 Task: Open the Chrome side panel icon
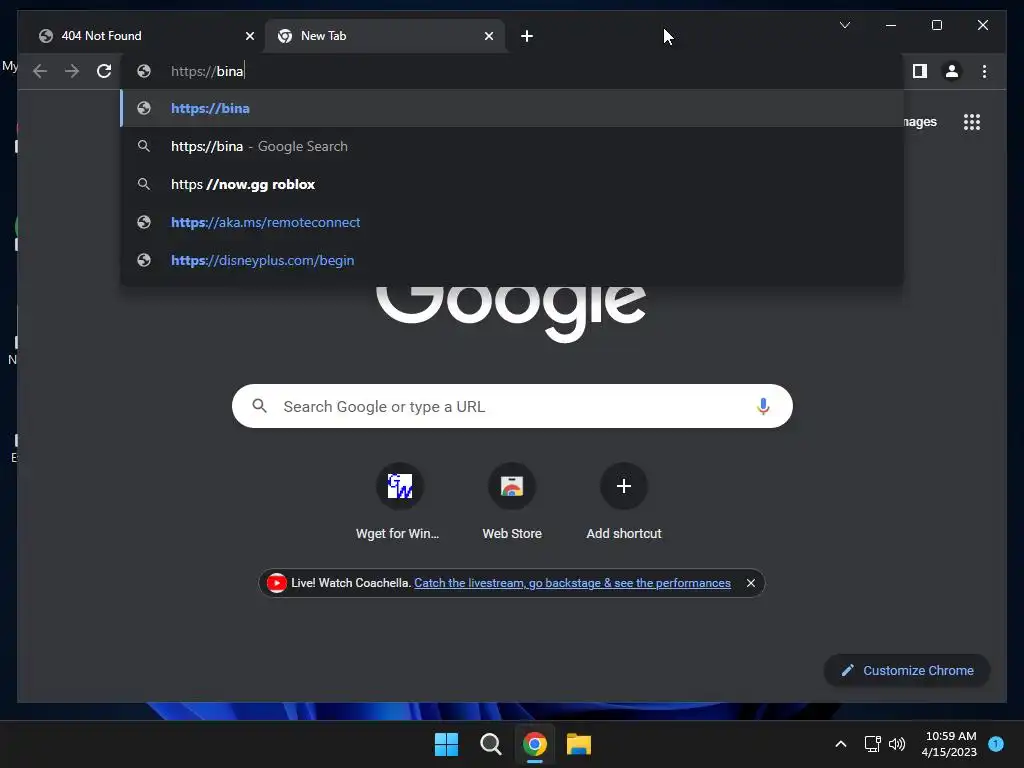point(920,71)
